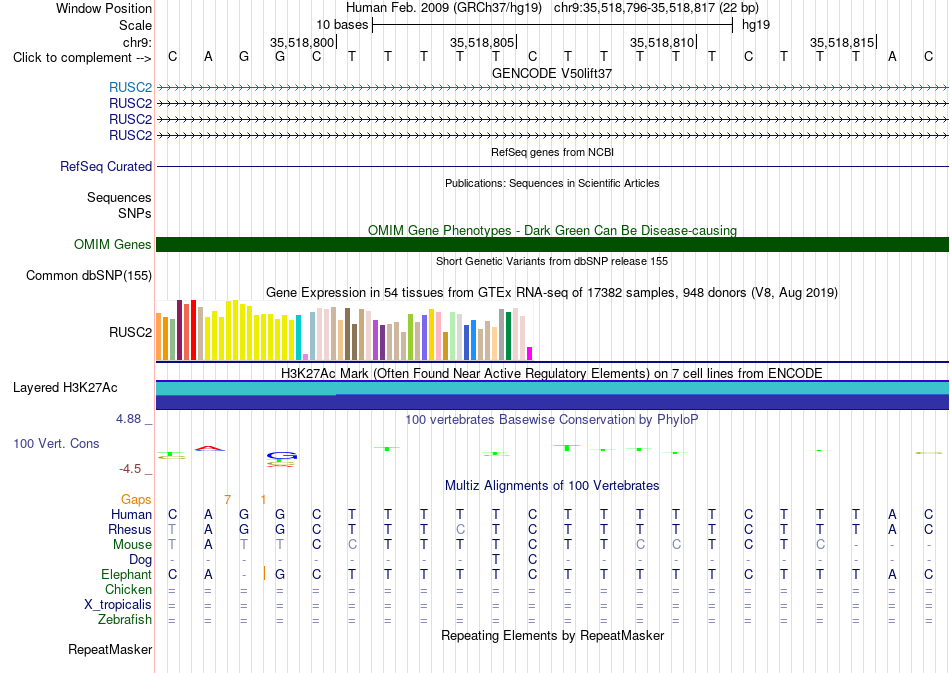Image resolution: width=950 pixels, height=673 pixels.
Task: Open the light blue RUSC2 transcript label
Action: (130, 87)
